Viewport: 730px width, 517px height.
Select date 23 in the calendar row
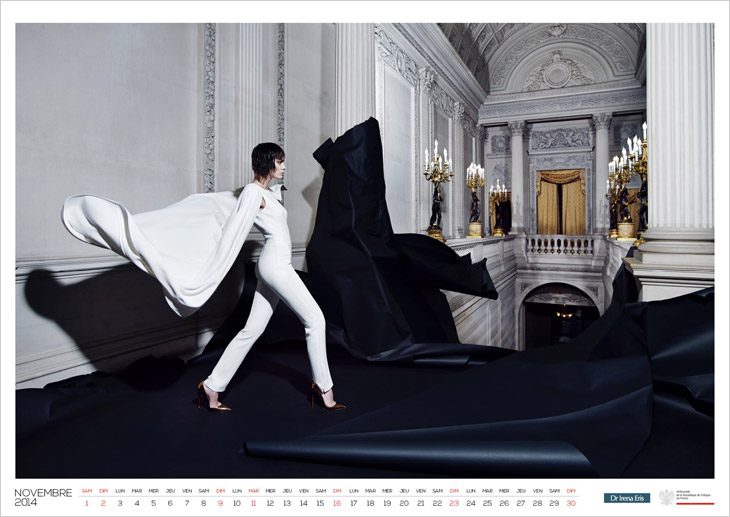[x=454, y=503]
